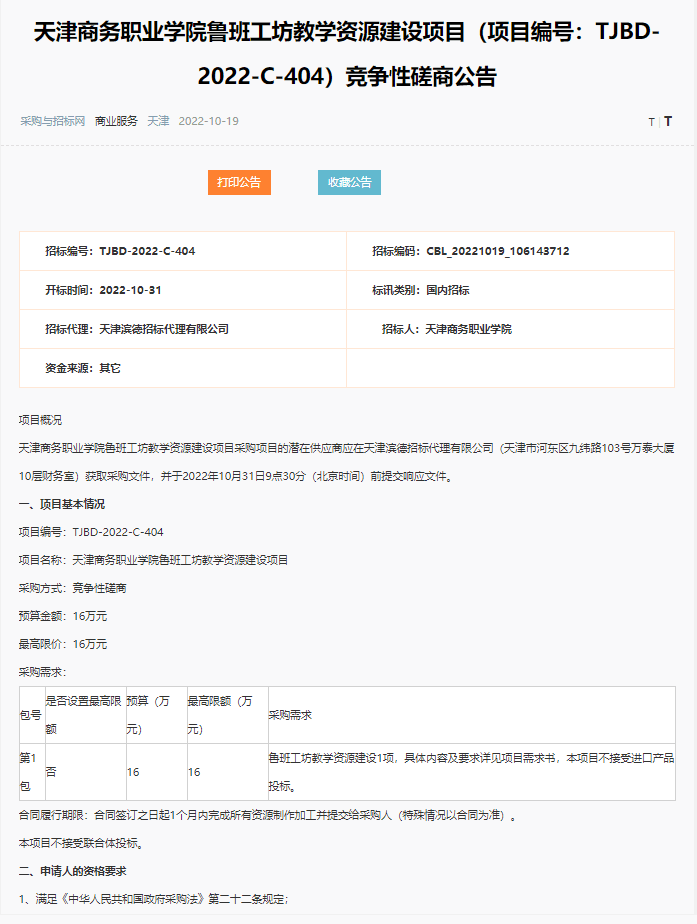697x924 pixels.
Task: Select the 商业服务 category link
Action: point(116,121)
